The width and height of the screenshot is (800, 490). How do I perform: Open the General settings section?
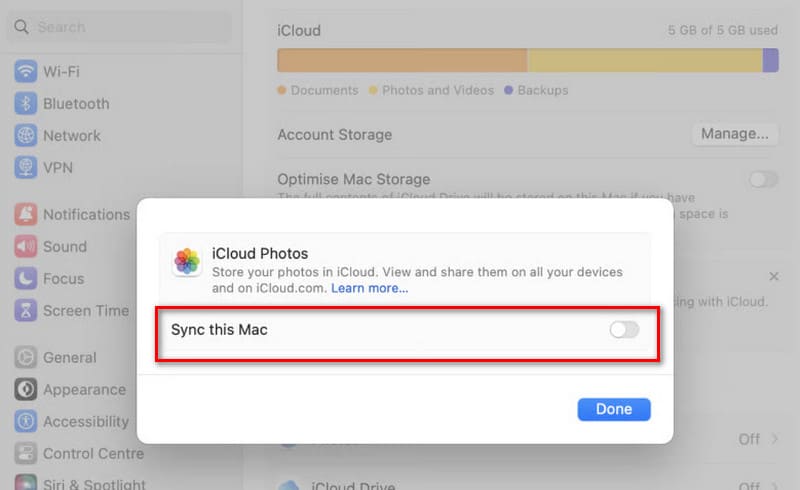69,357
